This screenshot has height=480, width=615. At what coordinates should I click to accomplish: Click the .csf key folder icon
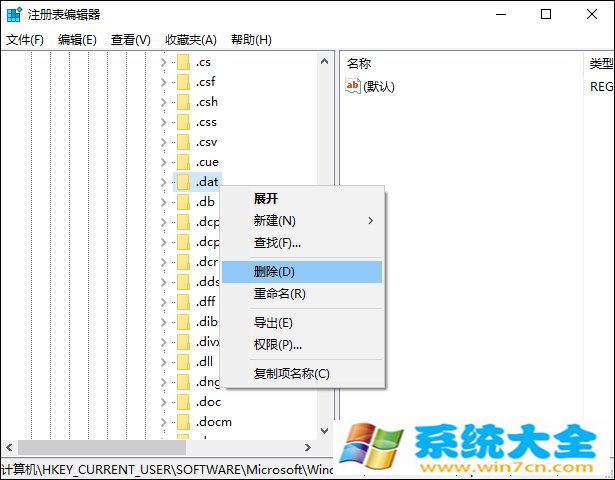coord(183,82)
